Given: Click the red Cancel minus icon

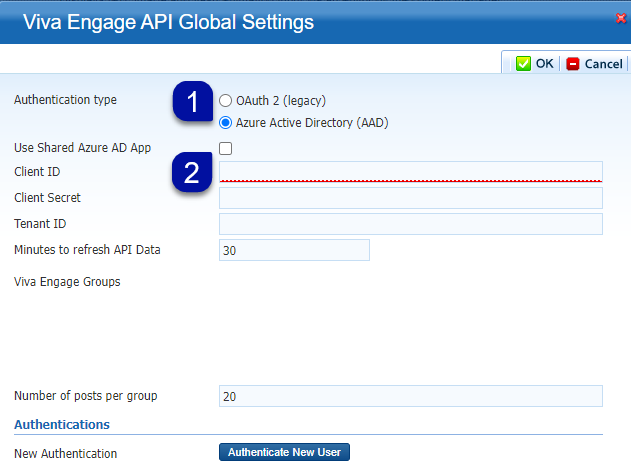Looking at the screenshot, I should (573, 64).
